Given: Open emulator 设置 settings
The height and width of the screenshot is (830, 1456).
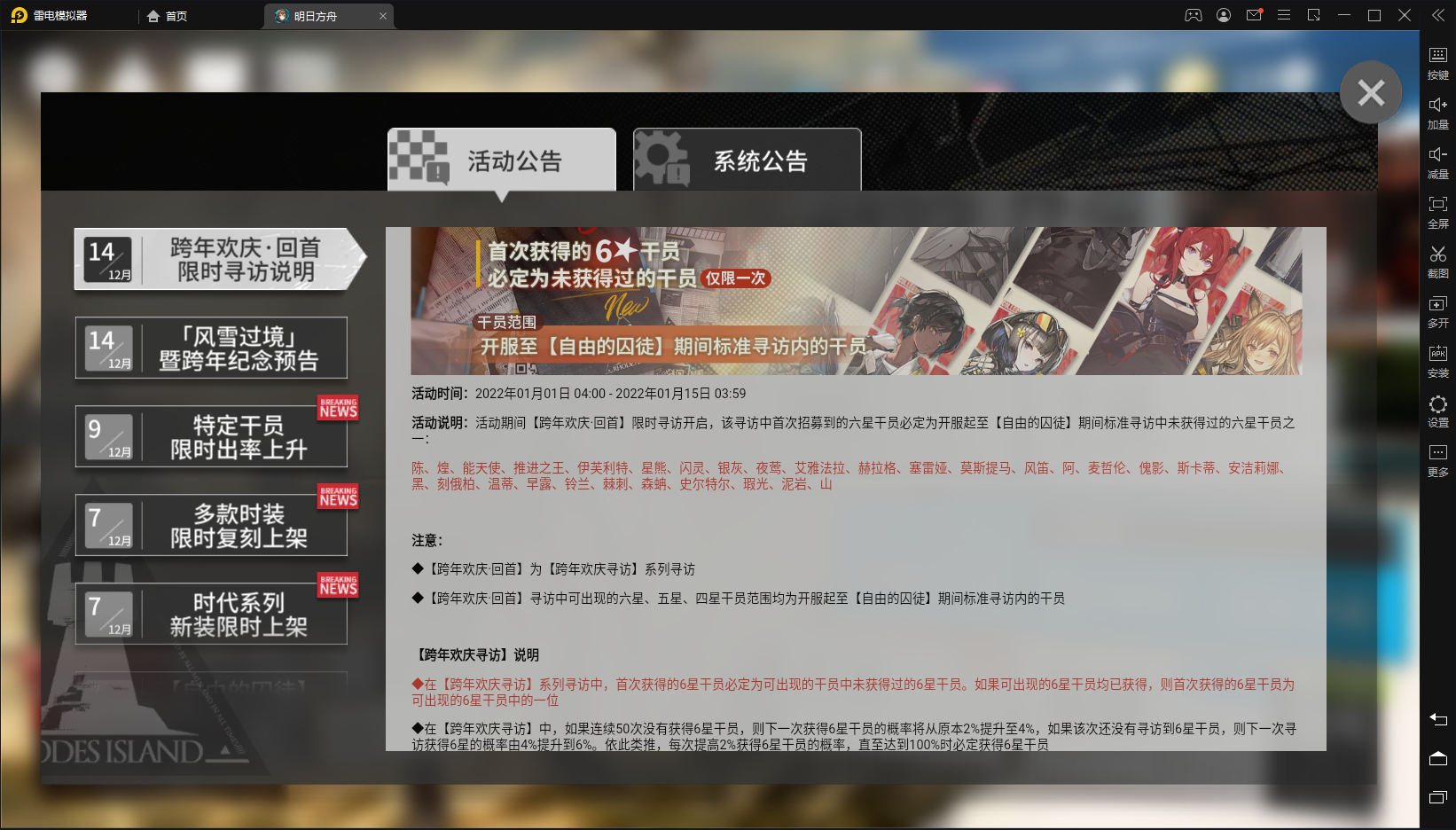Looking at the screenshot, I should [1438, 411].
